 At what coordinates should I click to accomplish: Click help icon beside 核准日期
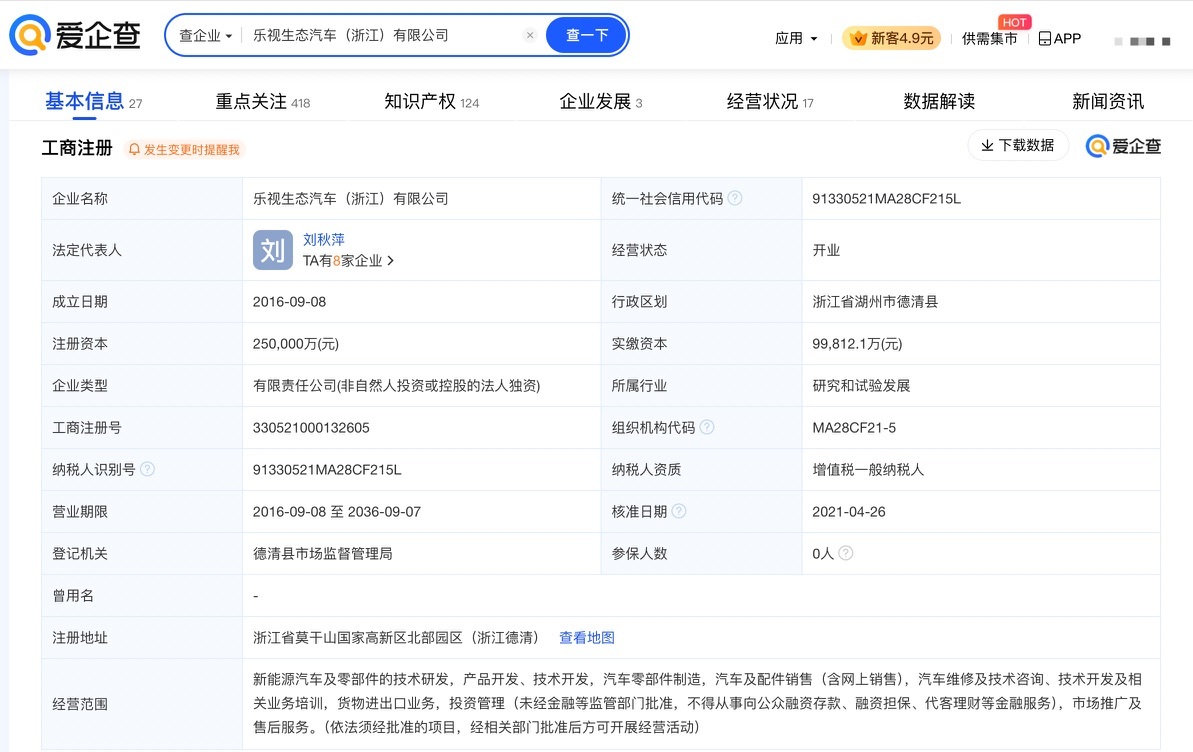pyautogui.click(x=679, y=511)
